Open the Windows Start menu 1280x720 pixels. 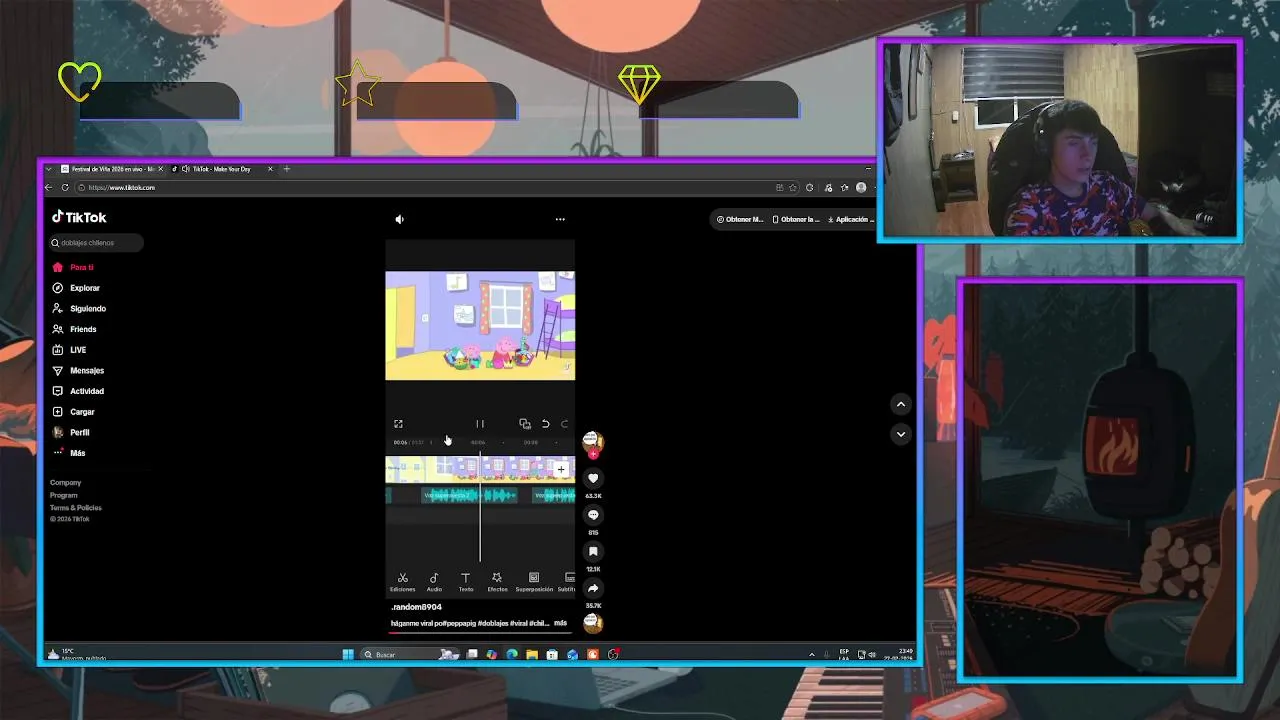(348, 655)
